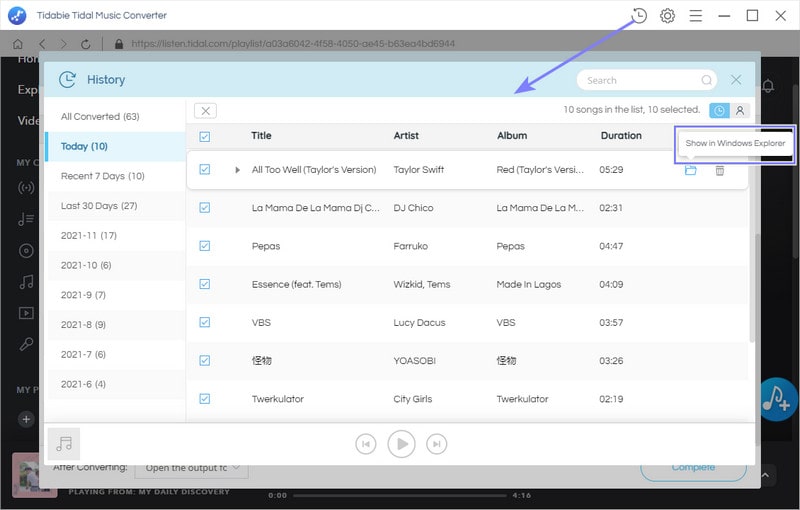Click the search magnifier icon
This screenshot has height=510, width=800.
tap(707, 80)
